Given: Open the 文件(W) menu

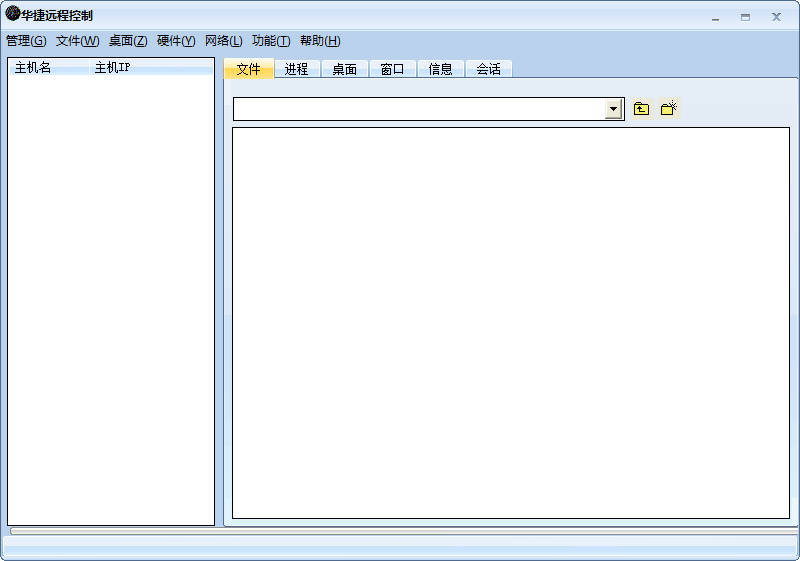Looking at the screenshot, I should (x=78, y=41).
